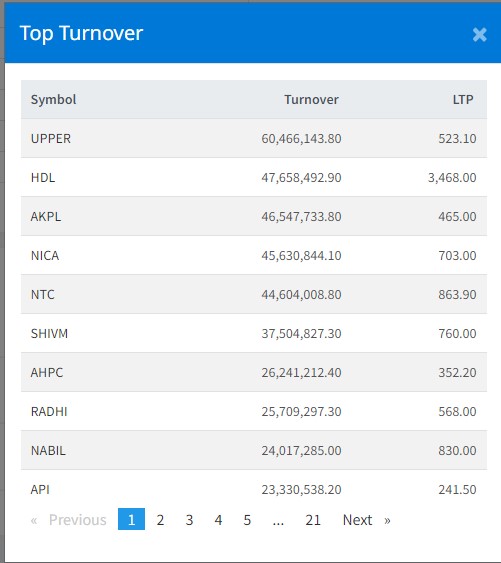
Task: Select the UPPER symbol row
Action: click(254, 138)
